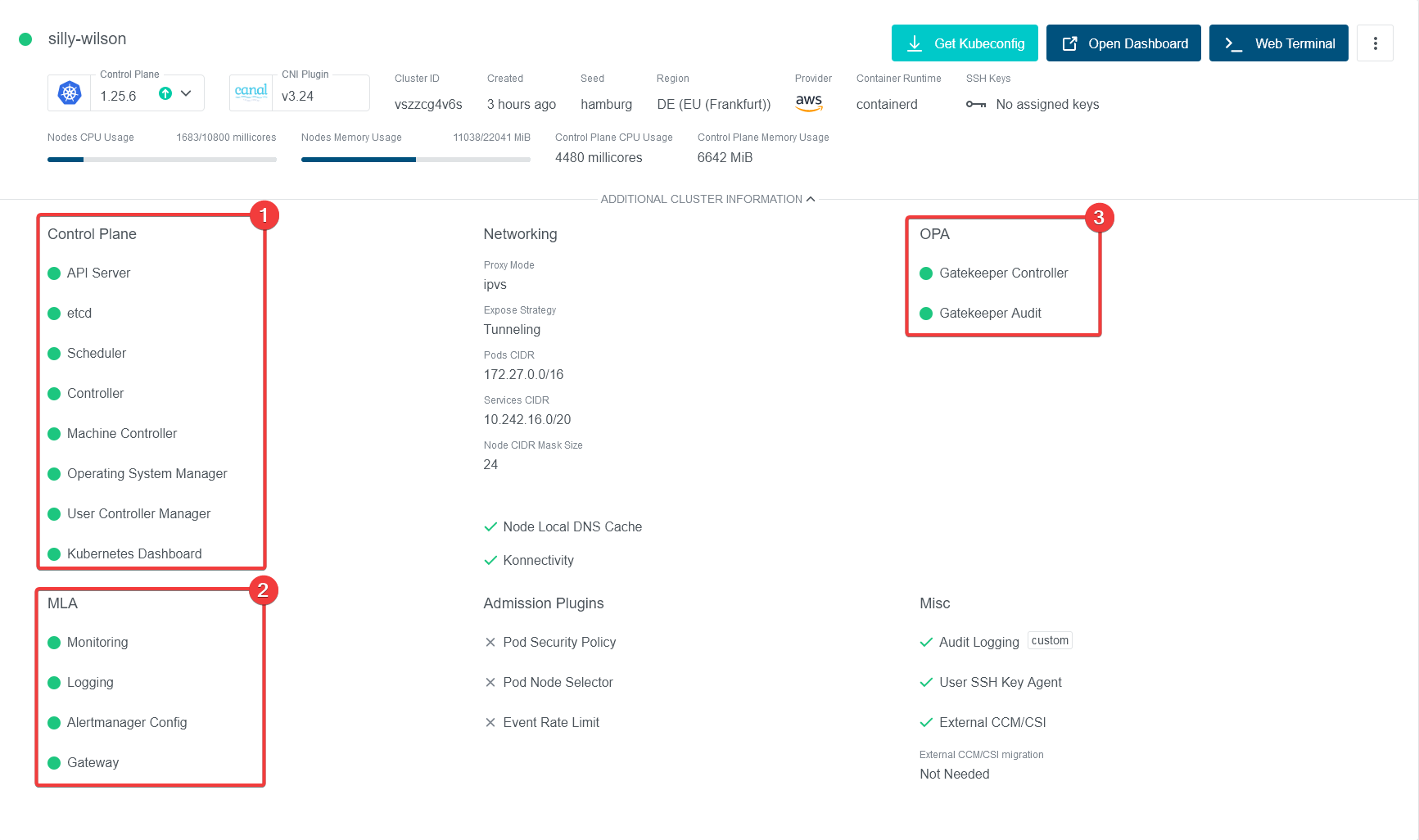
Task: Launch the Web Terminal
Action: pyautogui.click(x=1278, y=43)
